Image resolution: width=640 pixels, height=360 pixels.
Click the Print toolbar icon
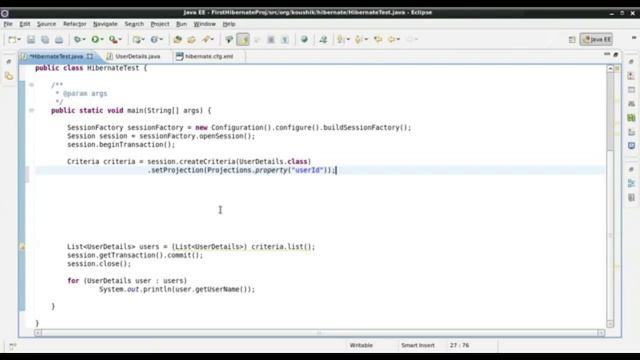pos(59,40)
